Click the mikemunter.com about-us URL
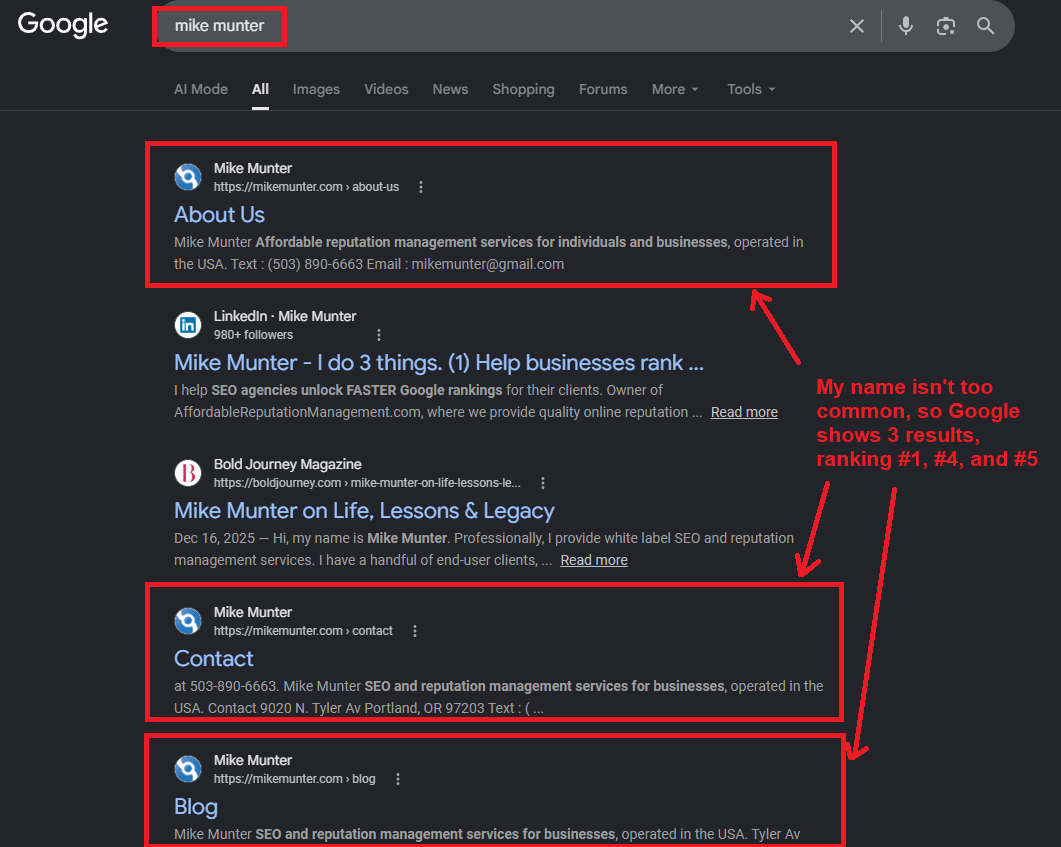The height and width of the screenshot is (847, 1061). click(307, 187)
